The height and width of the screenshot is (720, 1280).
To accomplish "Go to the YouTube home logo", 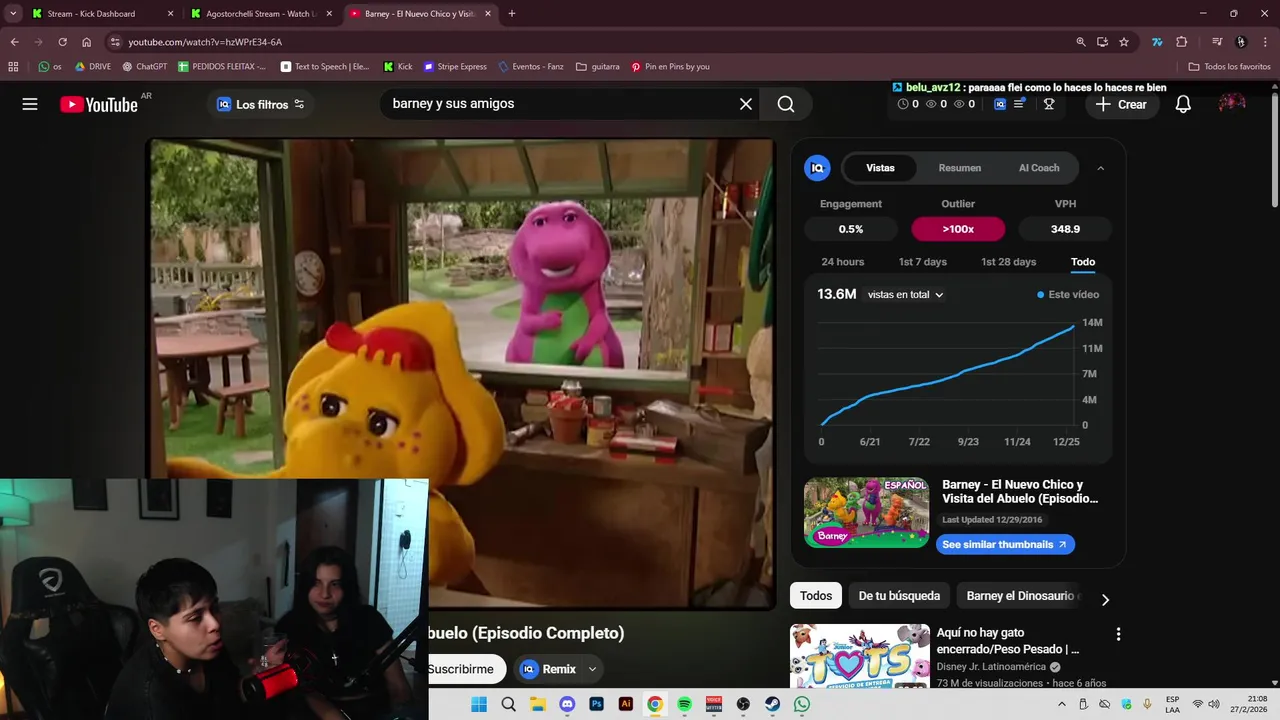I will (99, 104).
